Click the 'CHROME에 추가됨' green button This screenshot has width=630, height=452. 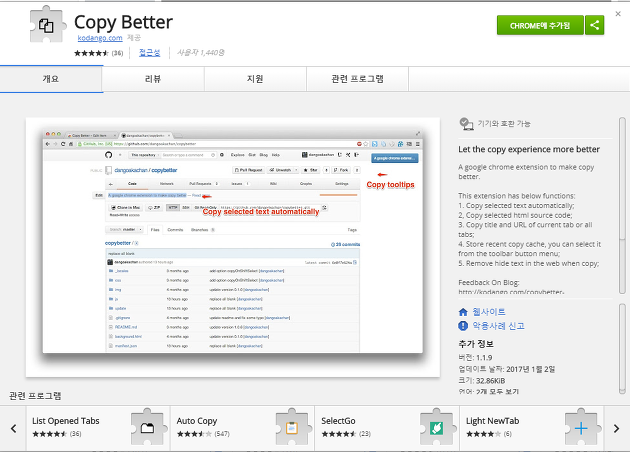[x=540, y=25]
